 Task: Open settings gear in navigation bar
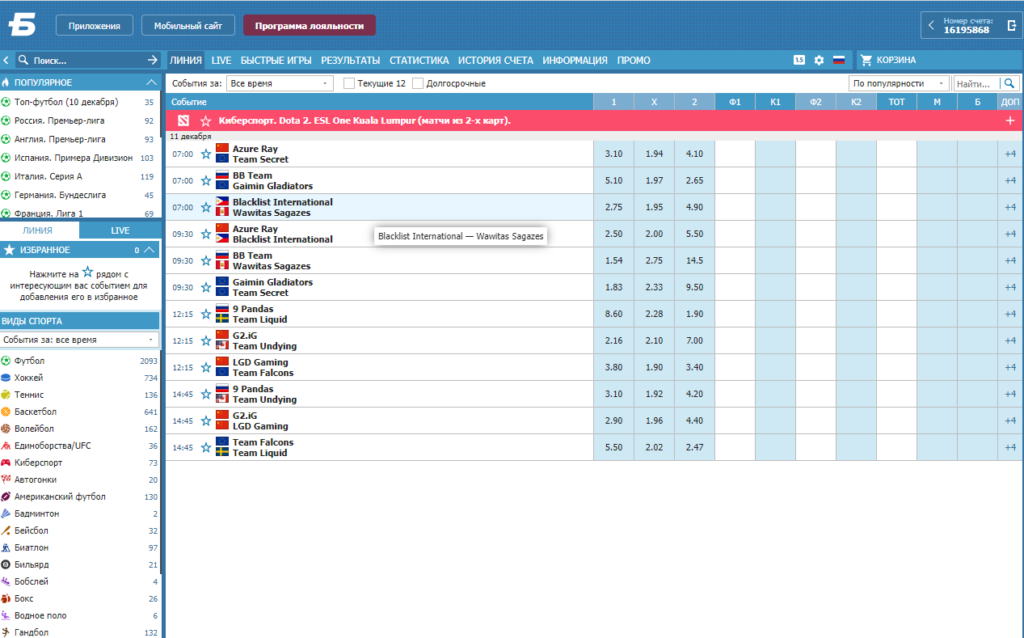pos(819,60)
